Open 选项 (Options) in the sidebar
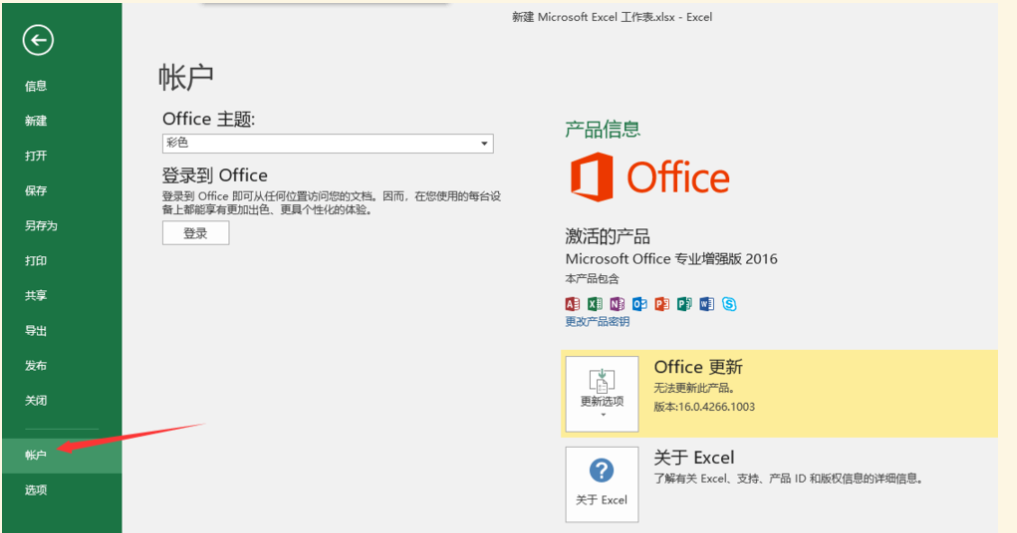Screen dimensions: 1017x533 pos(36,490)
